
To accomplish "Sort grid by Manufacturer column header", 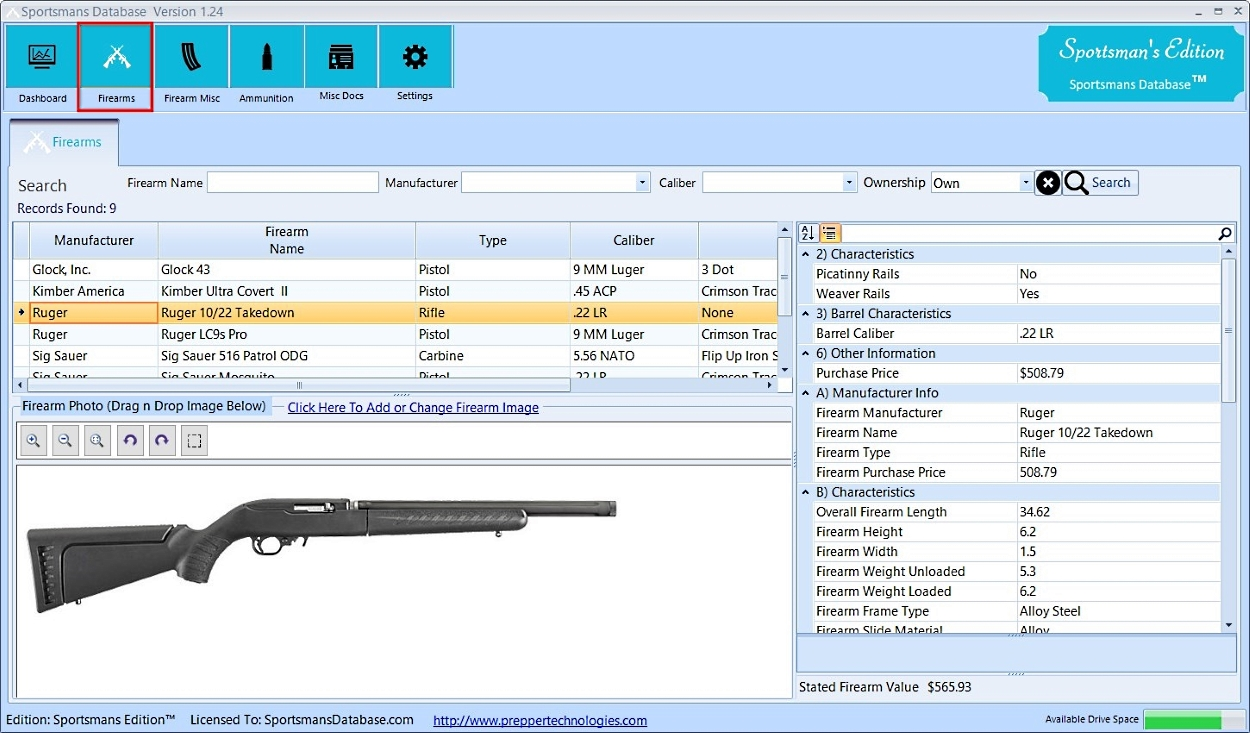I will (x=94, y=240).
